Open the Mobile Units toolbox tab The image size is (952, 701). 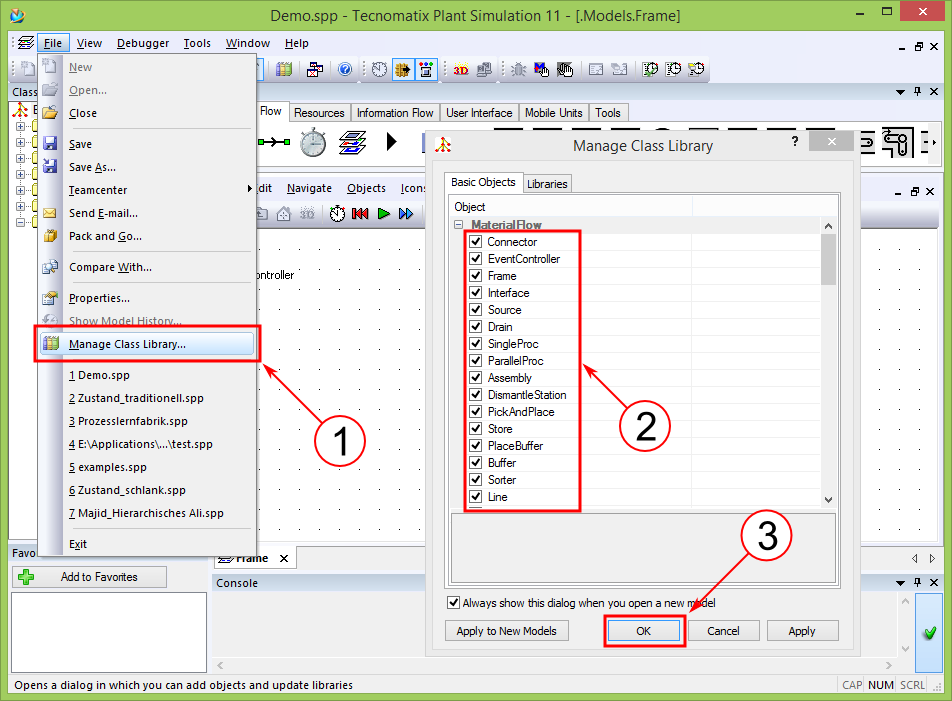pyautogui.click(x=553, y=113)
